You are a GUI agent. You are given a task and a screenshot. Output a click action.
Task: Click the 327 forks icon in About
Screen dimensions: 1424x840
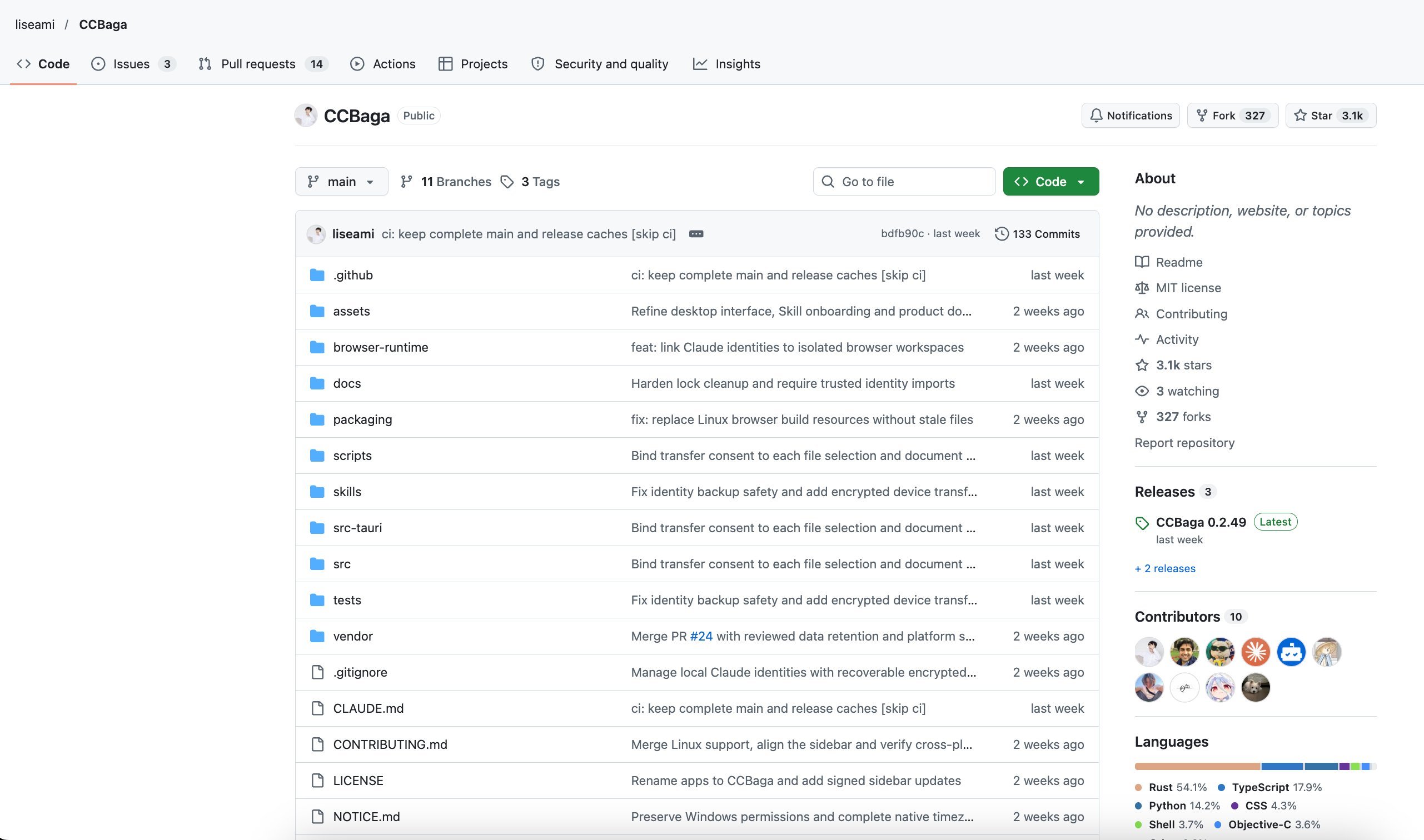[1142, 417]
